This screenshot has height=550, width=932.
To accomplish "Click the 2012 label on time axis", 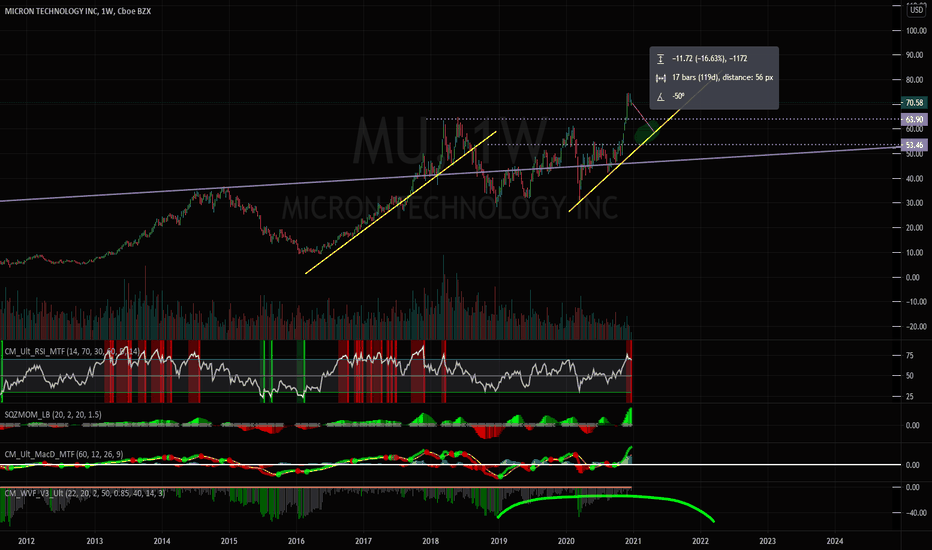I will [x=26, y=541].
